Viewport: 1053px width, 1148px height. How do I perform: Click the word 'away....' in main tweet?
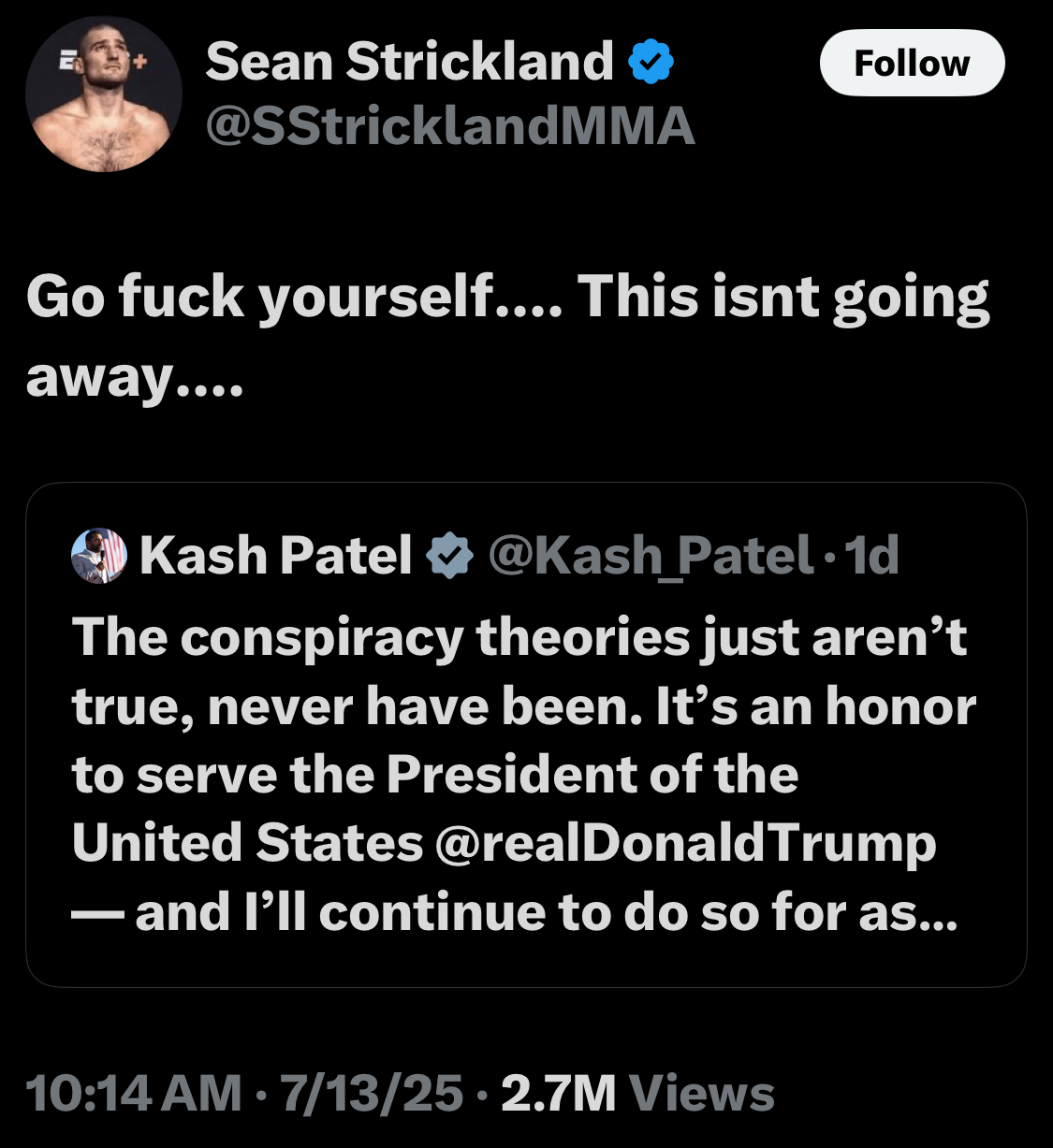click(134, 377)
